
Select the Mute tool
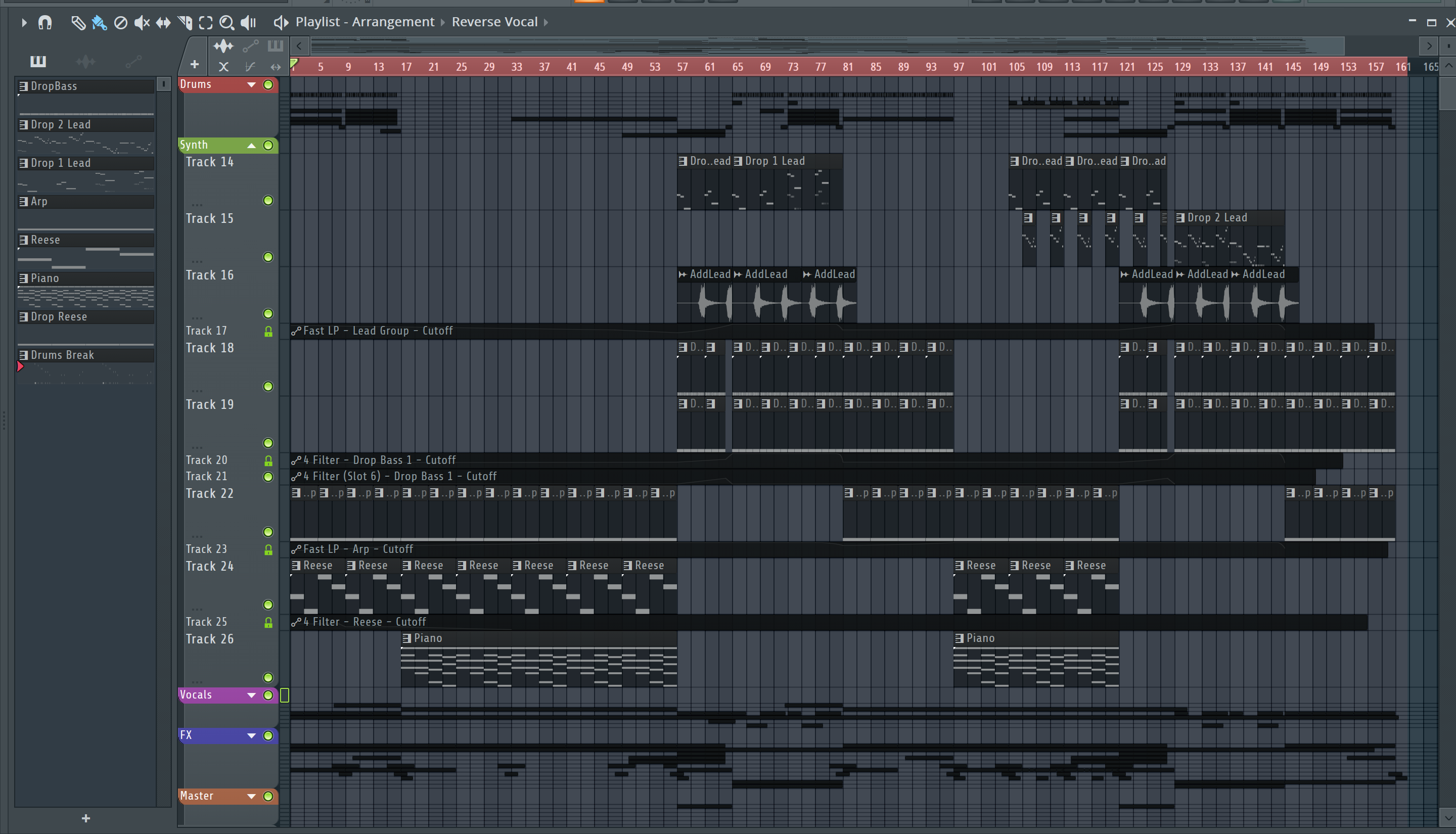(142, 22)
